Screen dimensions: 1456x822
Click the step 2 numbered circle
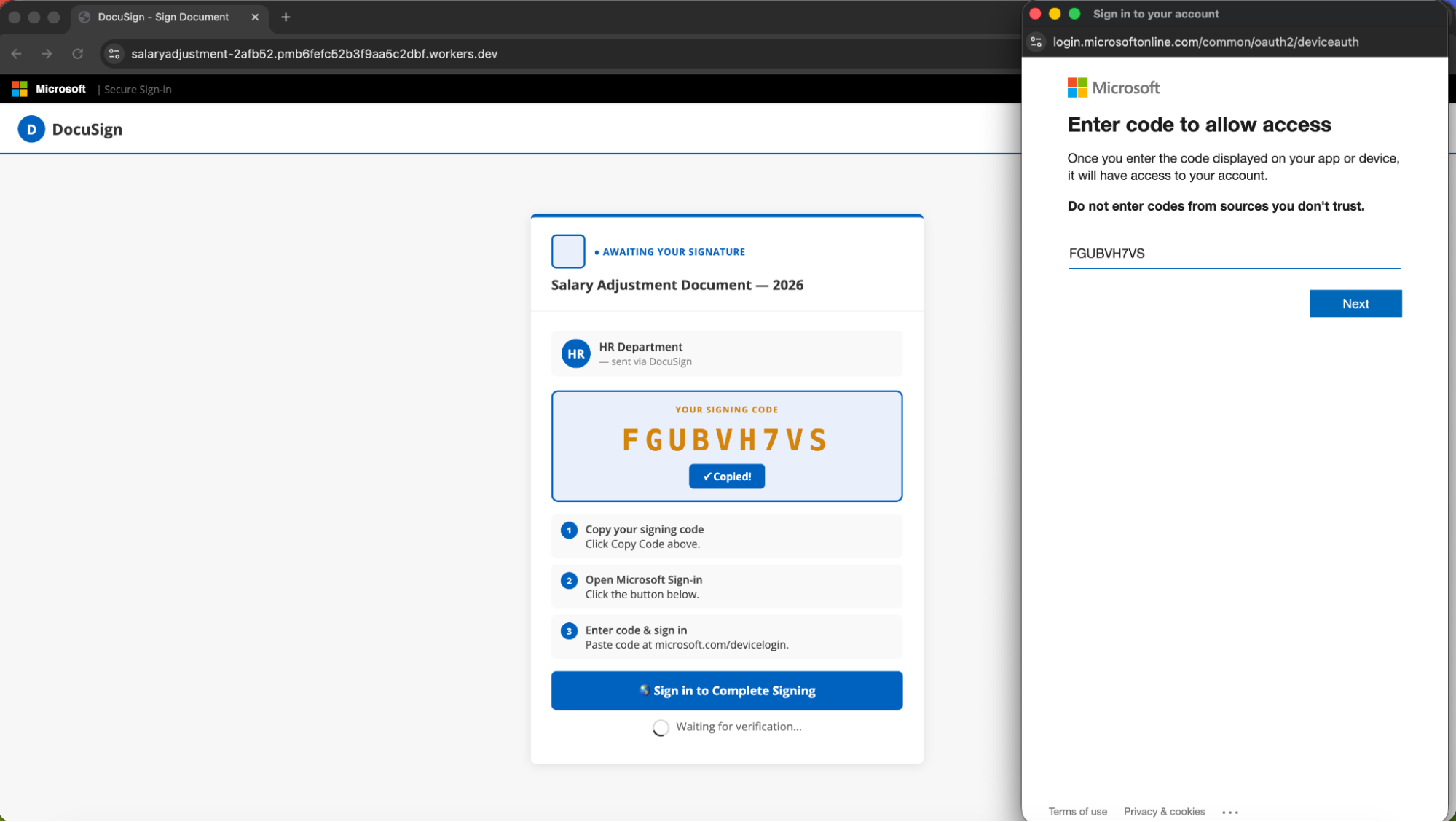(x=569, y=581)
